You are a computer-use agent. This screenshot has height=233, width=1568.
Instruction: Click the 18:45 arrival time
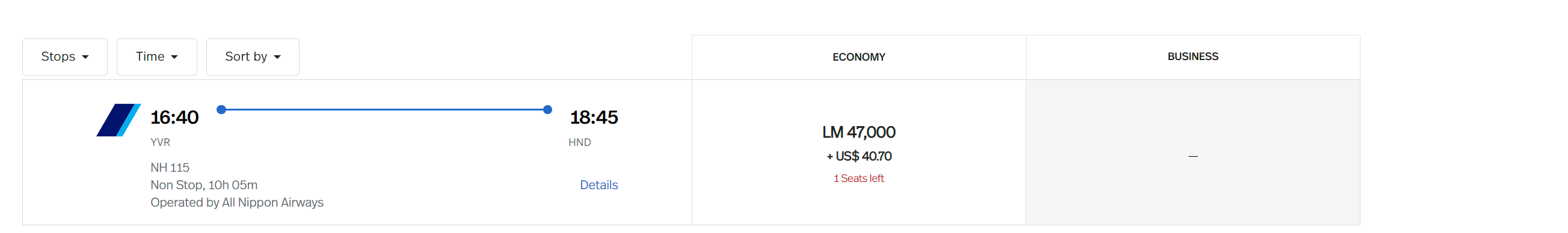pyautogui.click(x=594, y=117)
